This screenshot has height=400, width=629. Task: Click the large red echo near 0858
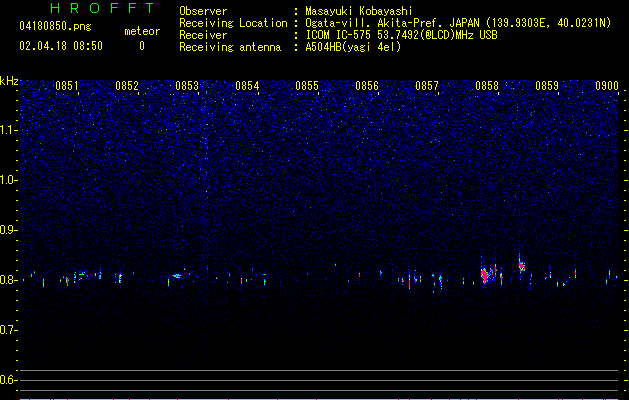tap(485, 275)
